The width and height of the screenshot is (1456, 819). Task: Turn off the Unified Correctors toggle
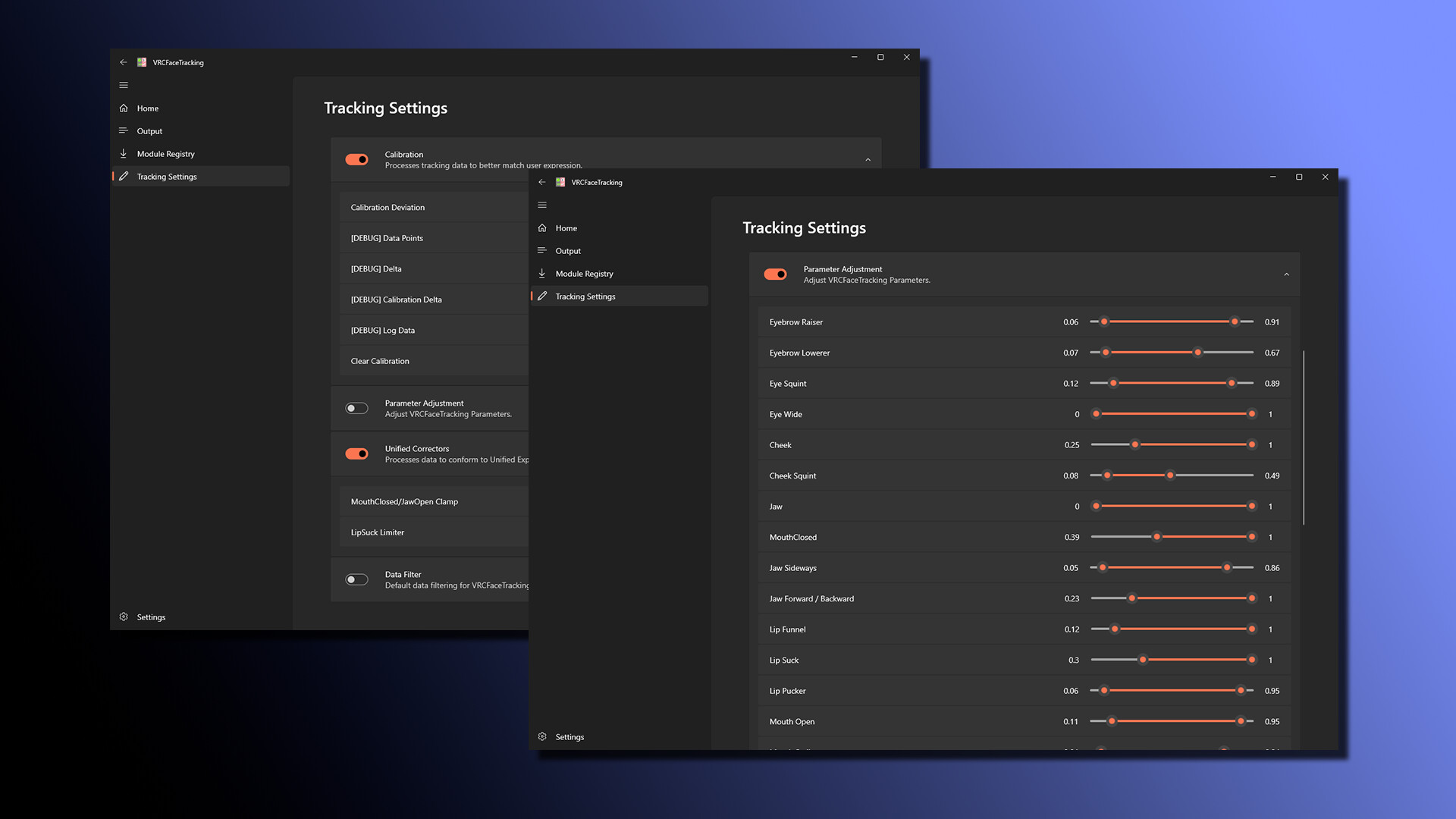click(x=356, y=453)
